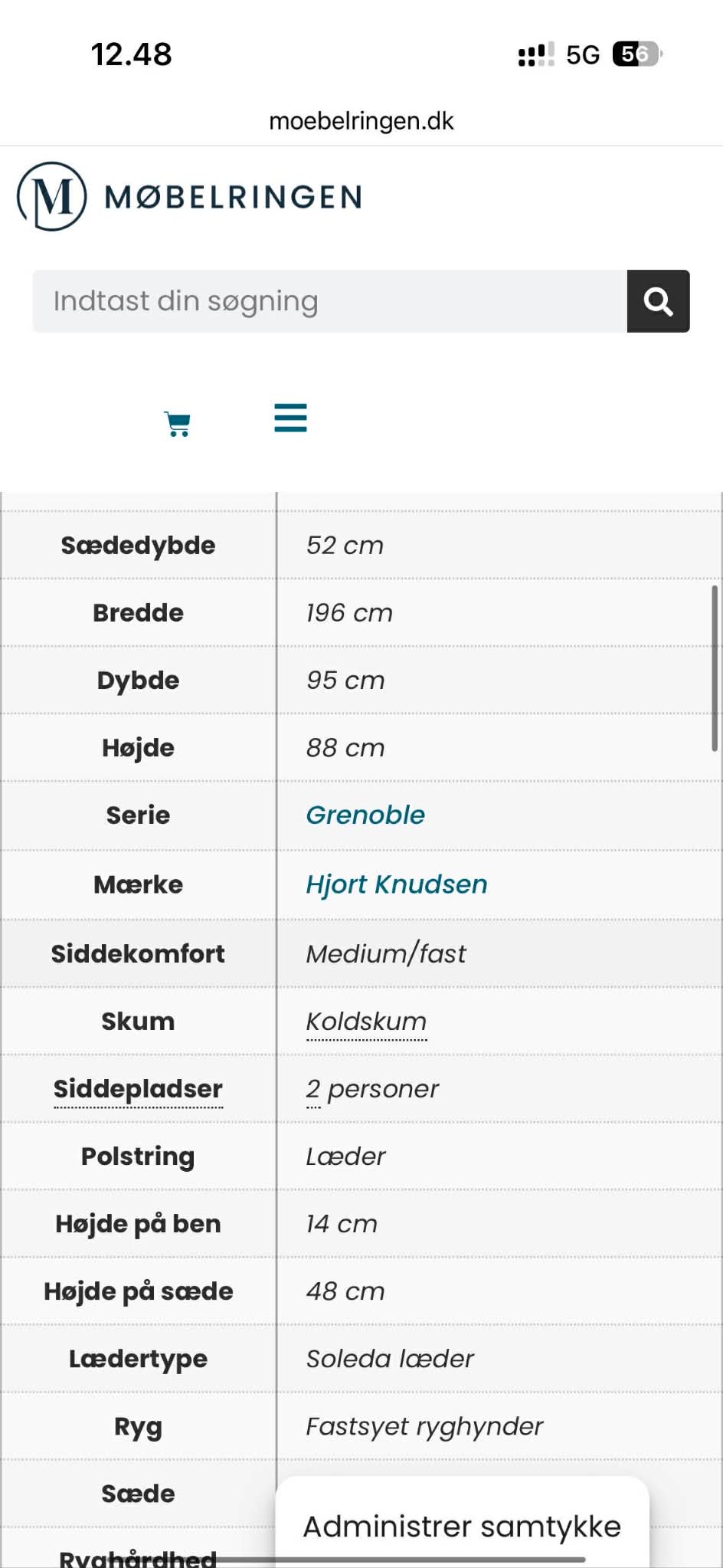The width and height of the screenshot is (723, 1568).
Task: Tap the battery indicator showing 56
Action: point(631,54)
